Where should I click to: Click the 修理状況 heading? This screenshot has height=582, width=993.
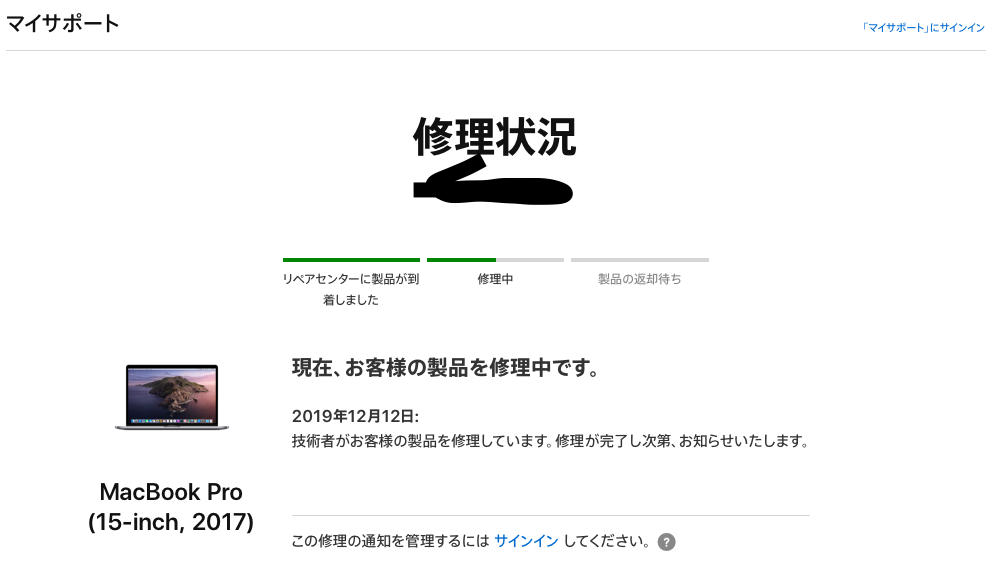(x=495, y=136)
